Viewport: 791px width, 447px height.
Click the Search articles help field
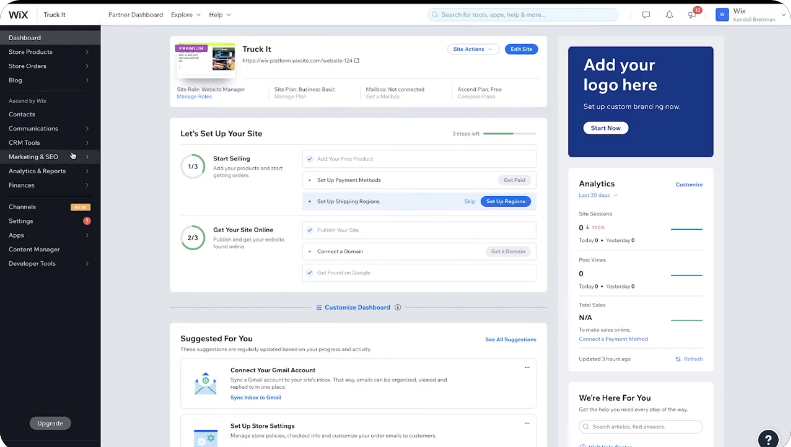click(x=641, y=427)
